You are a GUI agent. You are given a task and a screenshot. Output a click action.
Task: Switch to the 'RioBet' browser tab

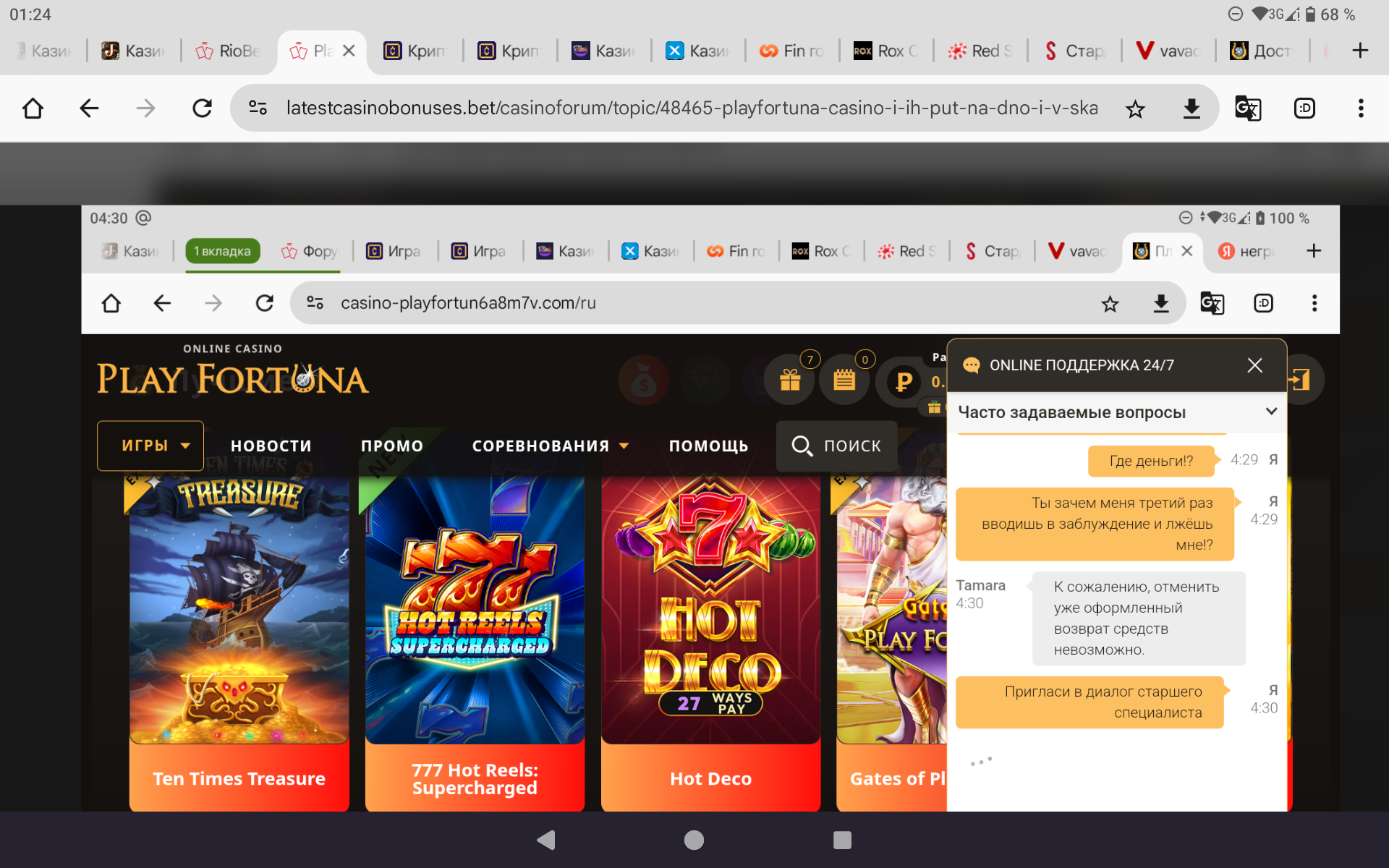pos(229,51)
